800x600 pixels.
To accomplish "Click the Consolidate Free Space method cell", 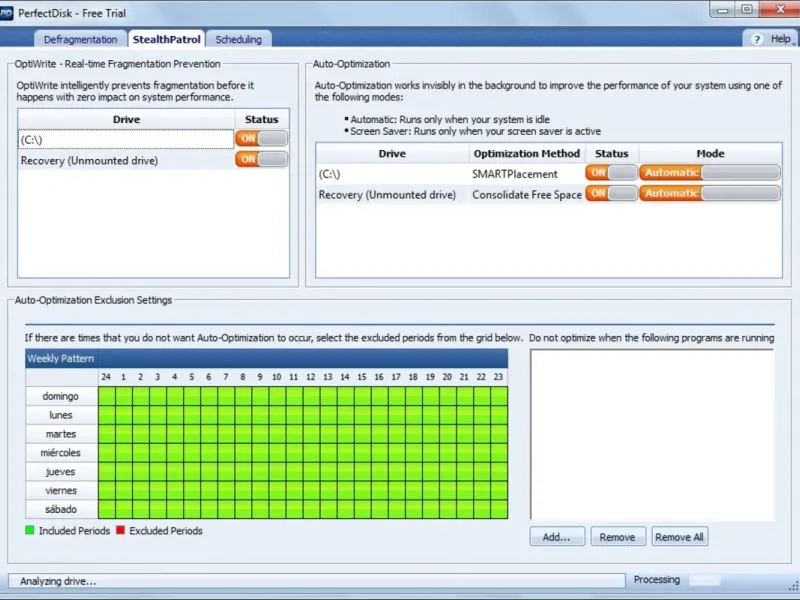I will (x=527, y=194).
